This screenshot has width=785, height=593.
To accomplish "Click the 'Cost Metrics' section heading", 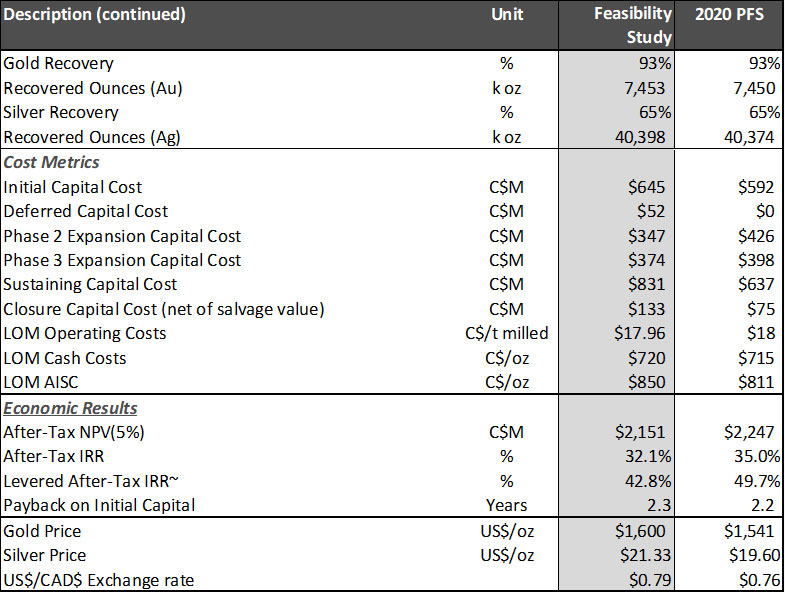I will click(51, 162).
